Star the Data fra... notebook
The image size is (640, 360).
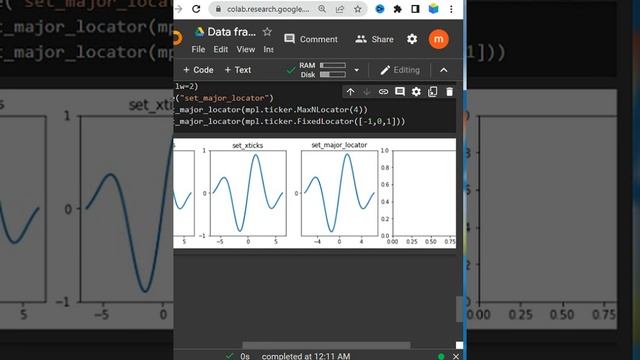point(267,32)
